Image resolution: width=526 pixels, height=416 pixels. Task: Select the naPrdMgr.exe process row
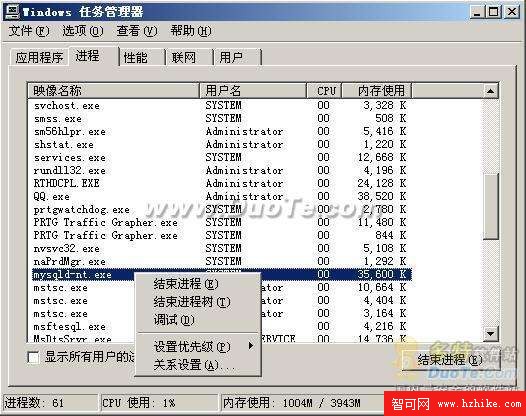[x=220, y=261]
